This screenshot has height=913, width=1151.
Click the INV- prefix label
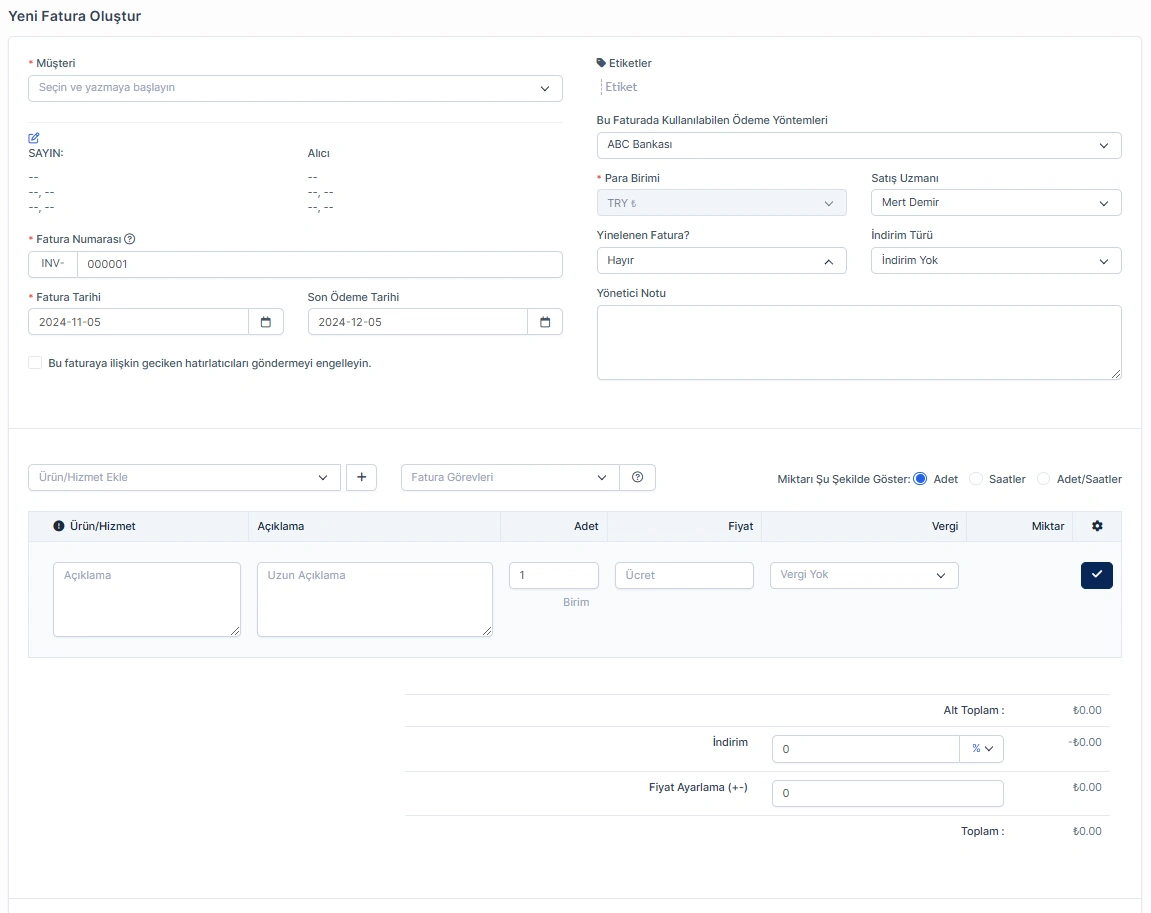(53, 264)
